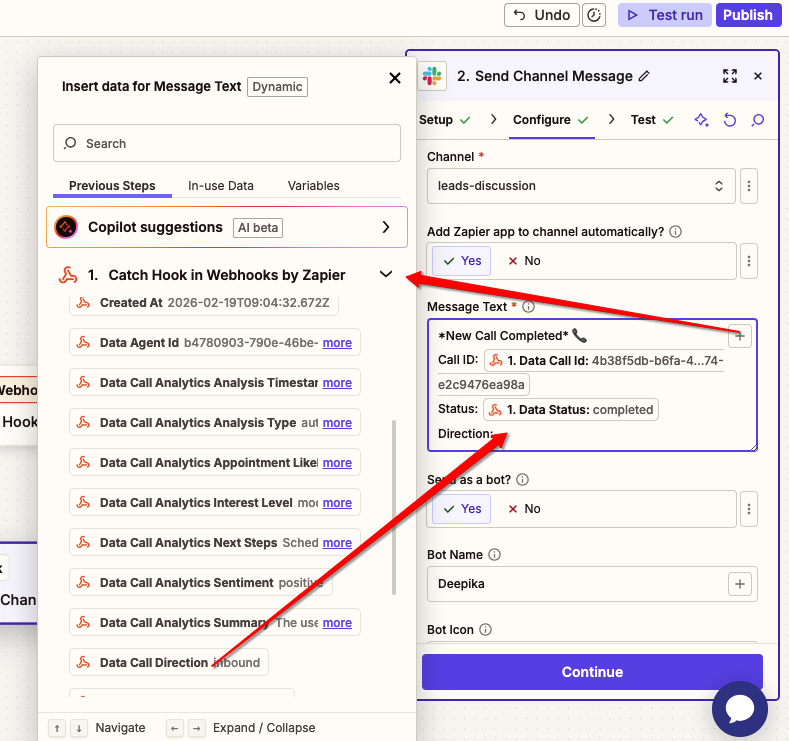Click the circular-arrow refresh icon beside Test

(x=730, y=120)
